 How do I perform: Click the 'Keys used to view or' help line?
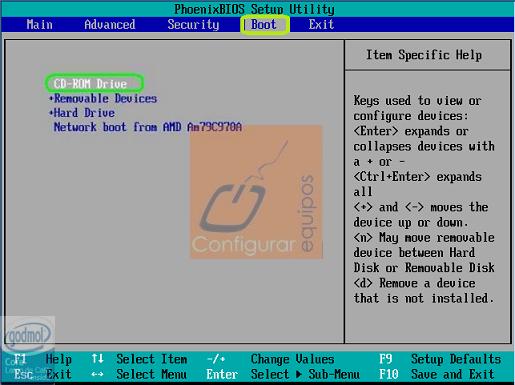417,100
